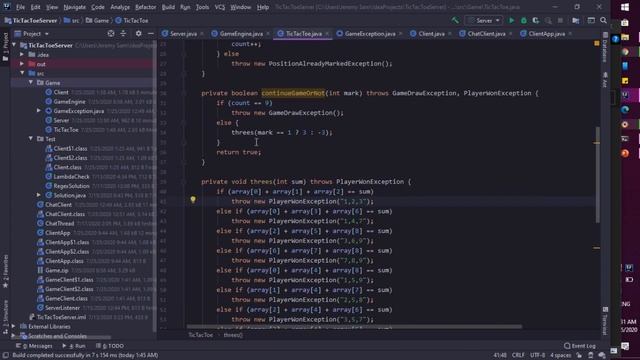Run the Server configuration with green play icon

[511, 20]
